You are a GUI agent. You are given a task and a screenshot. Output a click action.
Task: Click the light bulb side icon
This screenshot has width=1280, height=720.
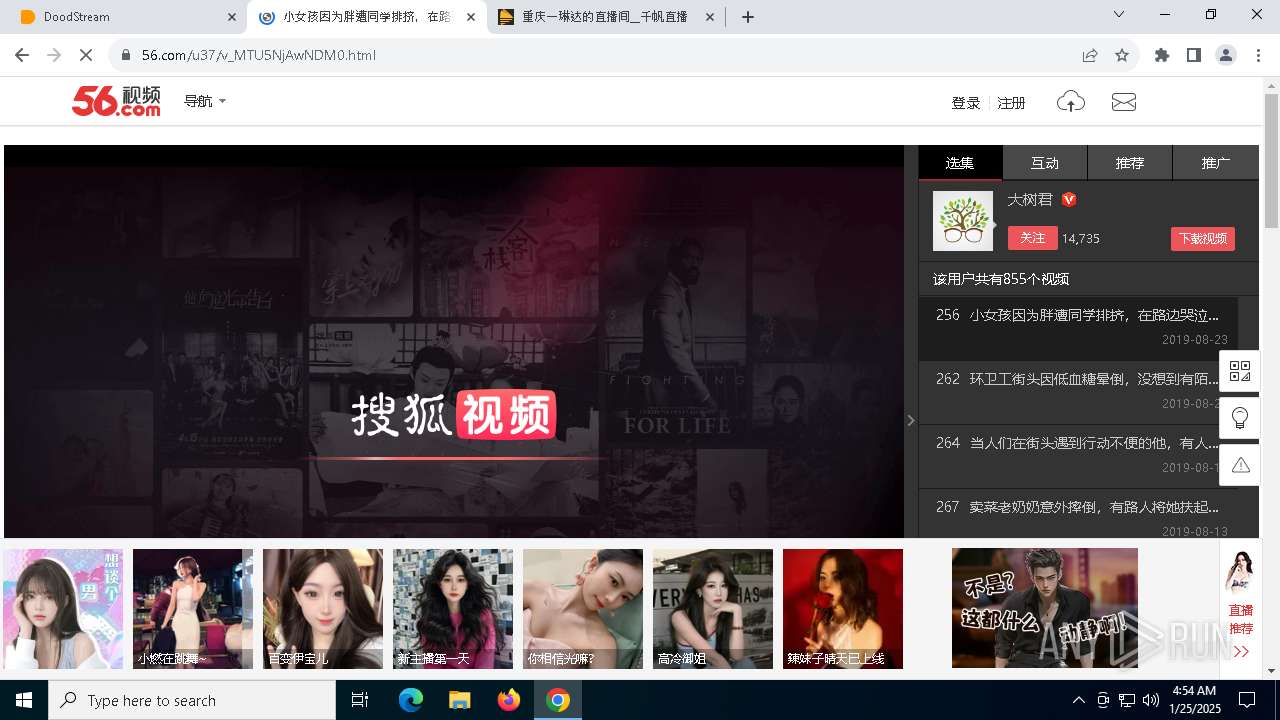point(1240,418)
